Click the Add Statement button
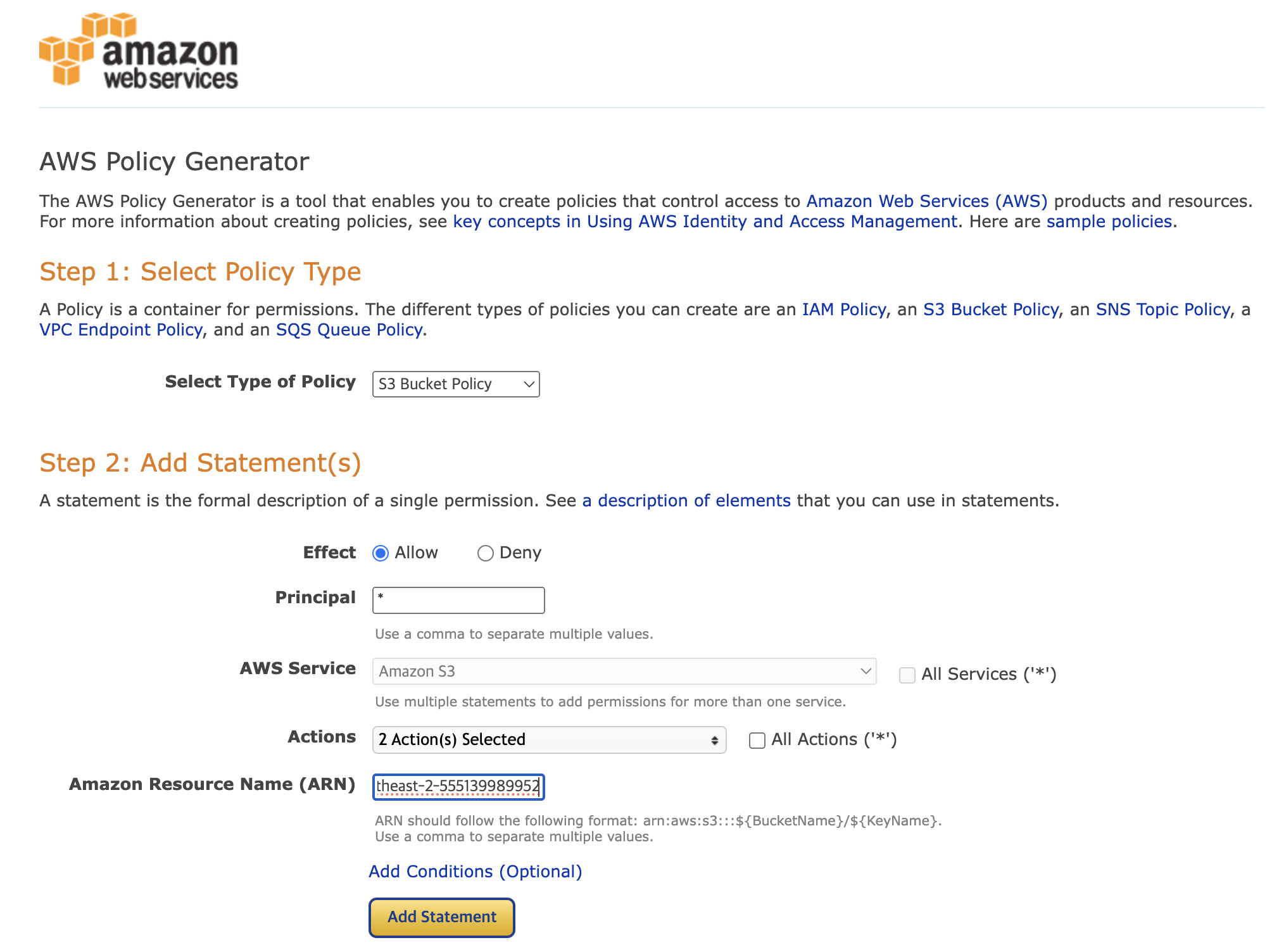The image size is (1279, 952). [x=441, y=917]
